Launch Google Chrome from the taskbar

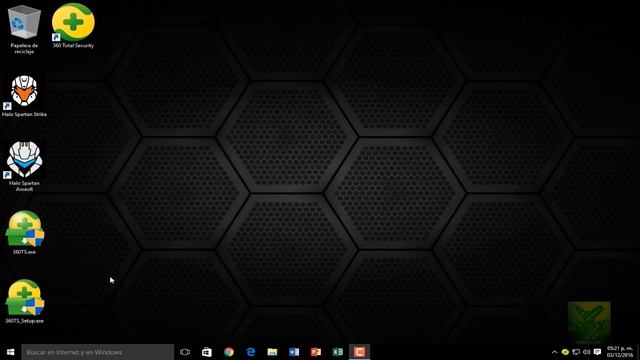(x=229, y=352)
